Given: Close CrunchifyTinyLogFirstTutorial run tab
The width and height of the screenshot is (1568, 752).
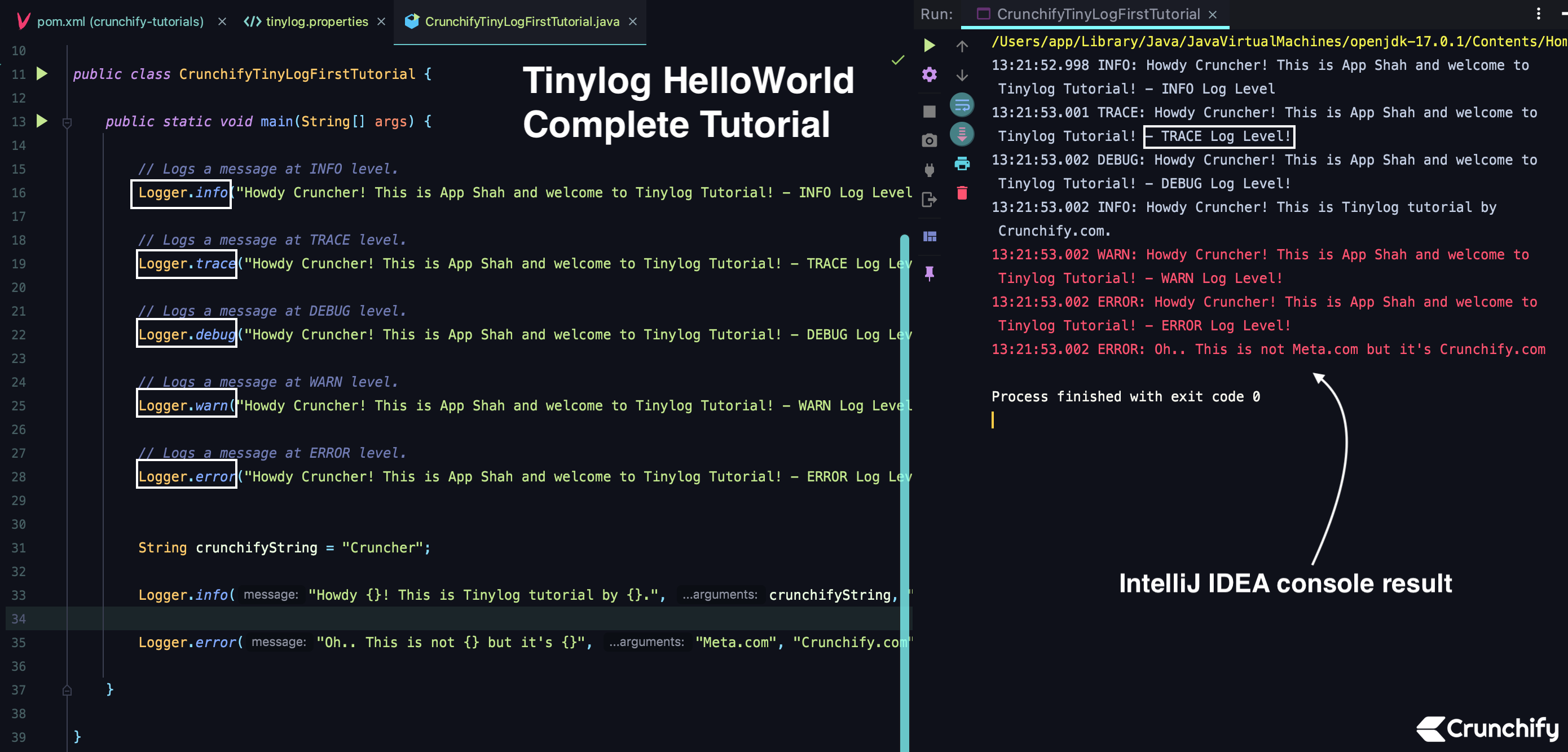Looking at the screenshot, I should coord(1212,15).
